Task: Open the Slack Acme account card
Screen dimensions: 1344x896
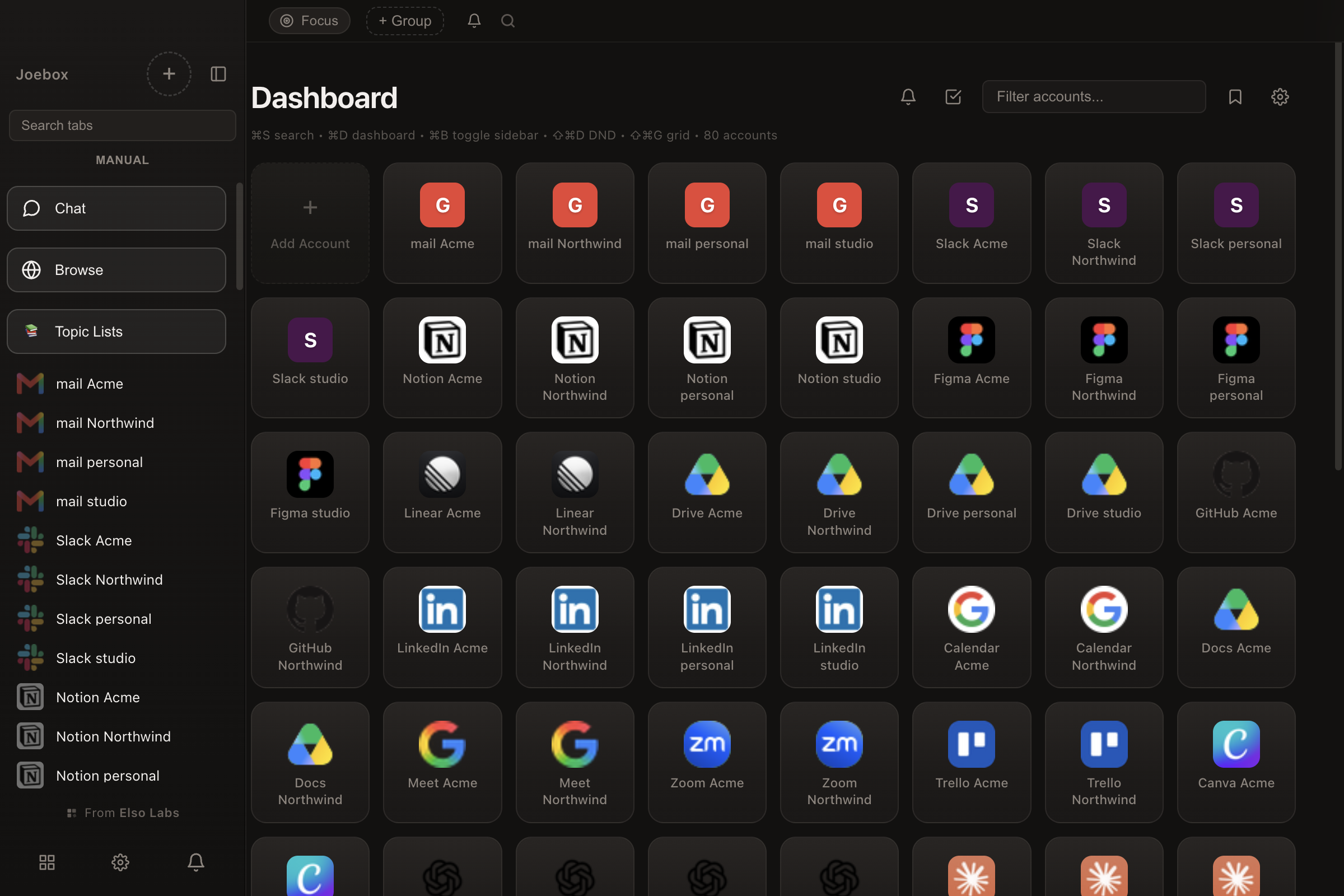Action: 972,223
